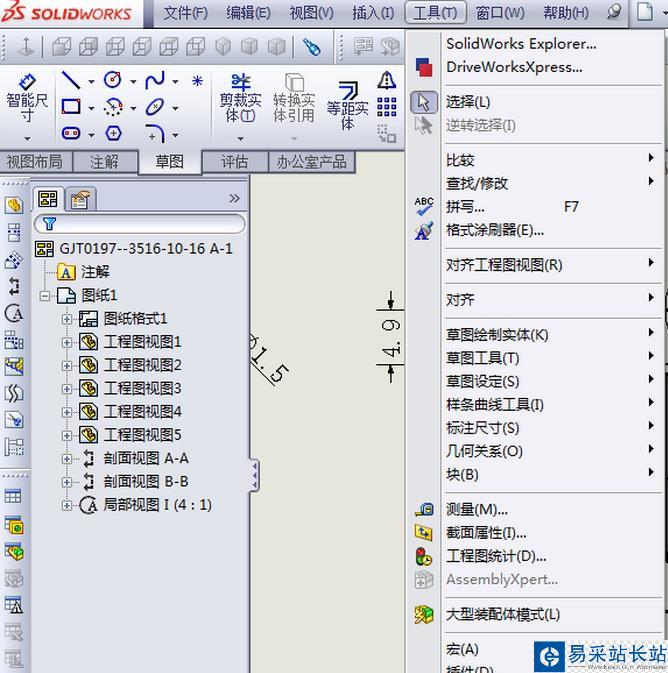
Task: Choose DriveWorksXpress... menu entry
Action: tap(514, 67)
